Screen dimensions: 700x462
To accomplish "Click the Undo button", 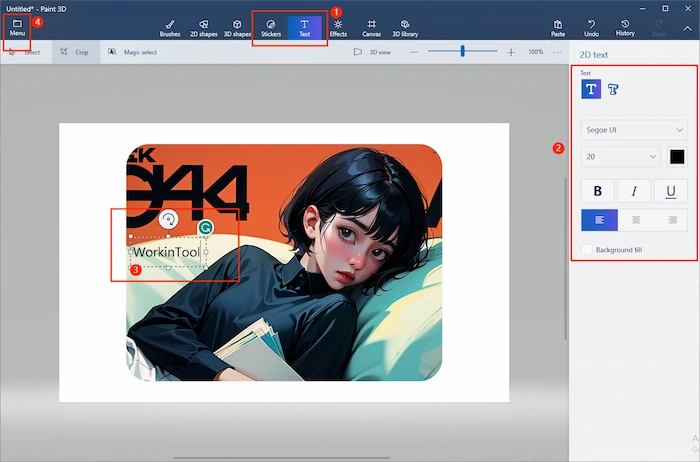I will tap(591, 27).
